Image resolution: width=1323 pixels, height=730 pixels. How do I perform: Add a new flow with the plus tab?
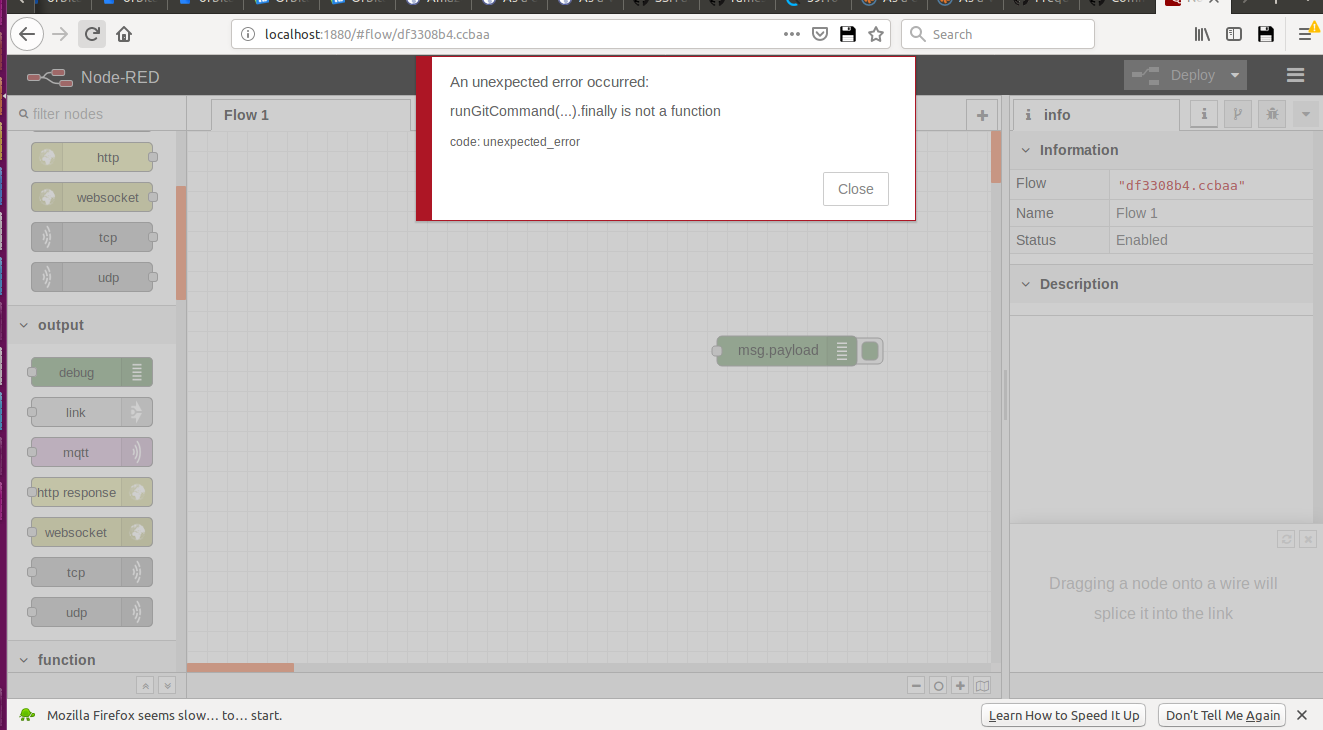point(981,114)
